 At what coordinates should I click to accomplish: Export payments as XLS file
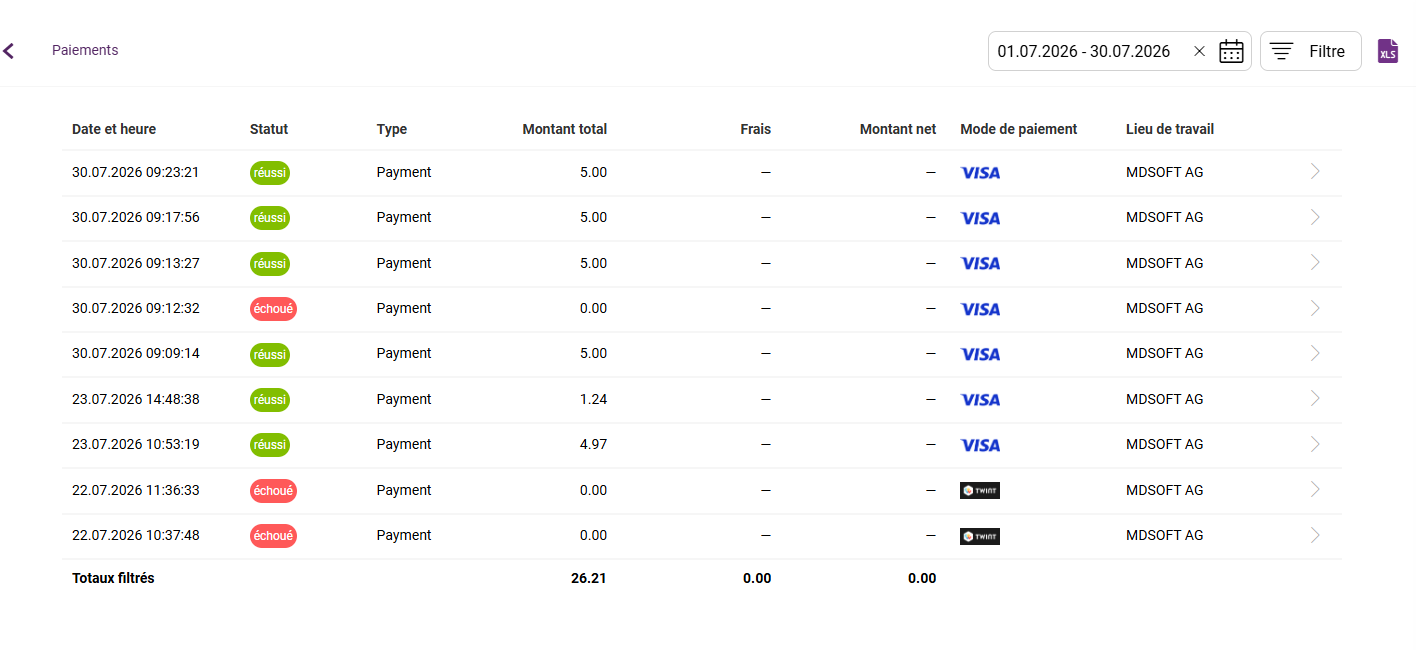coord(1388,51)
